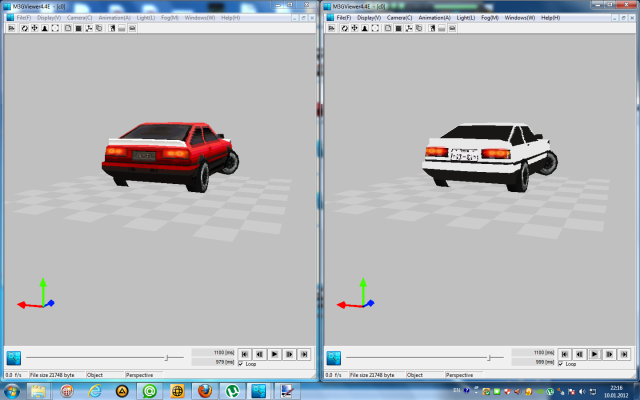Expand the Animation(A) menu in the left window
Image resolution: width=640 pixels, height=400 pixels.
point(113,18)
